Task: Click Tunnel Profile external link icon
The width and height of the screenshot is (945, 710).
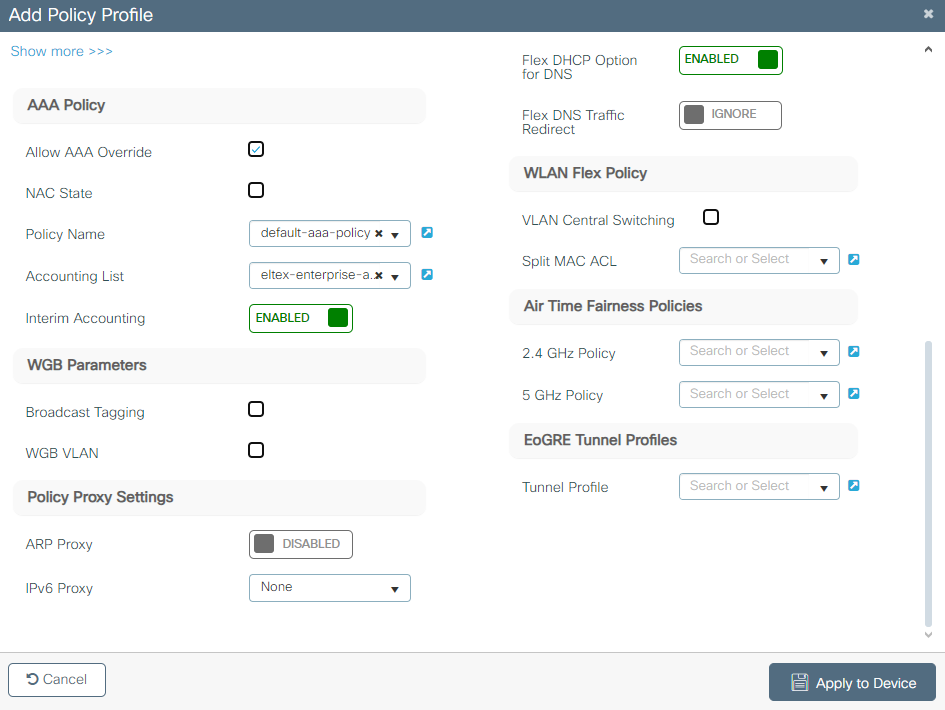Action: (854, 486)
